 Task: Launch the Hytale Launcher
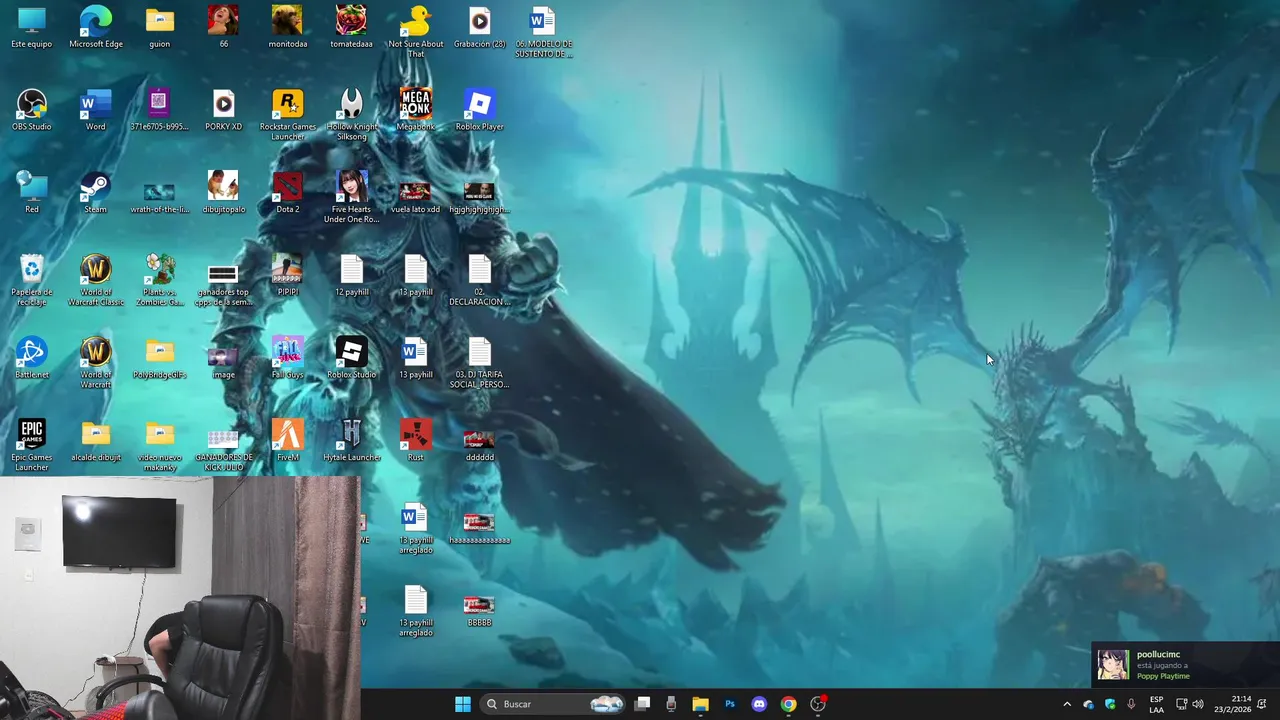point(352,440)
